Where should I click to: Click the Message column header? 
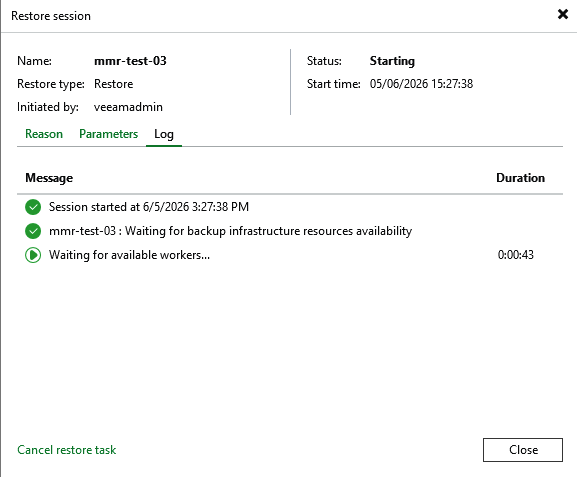pos(49,178)
